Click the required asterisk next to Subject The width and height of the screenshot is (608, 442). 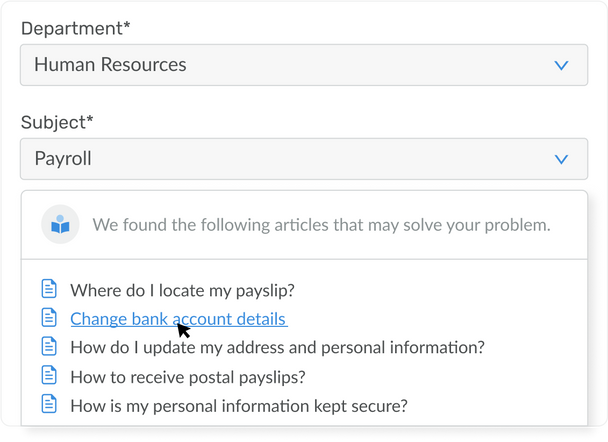click(90, 121)
